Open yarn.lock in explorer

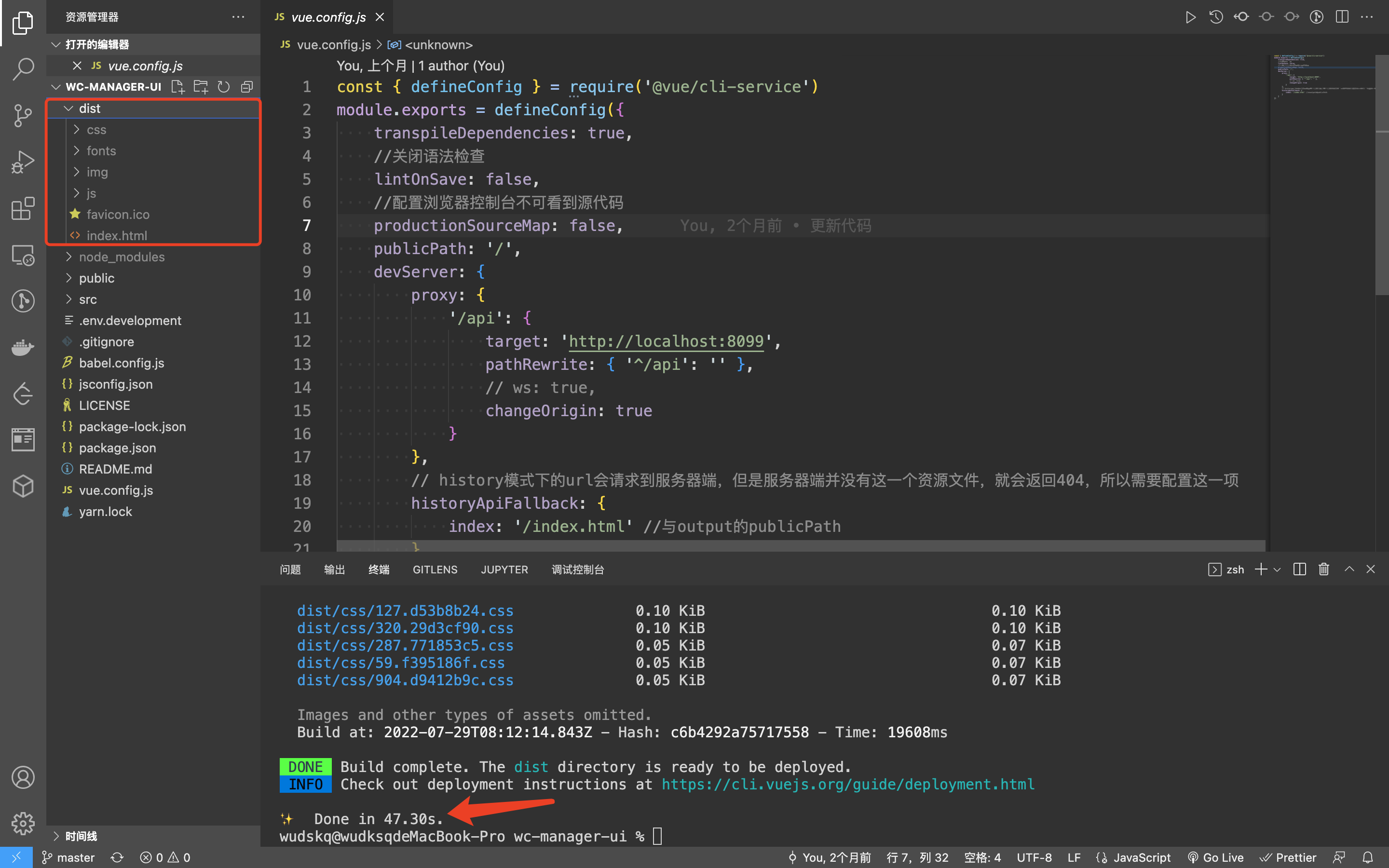click(153, 512)
